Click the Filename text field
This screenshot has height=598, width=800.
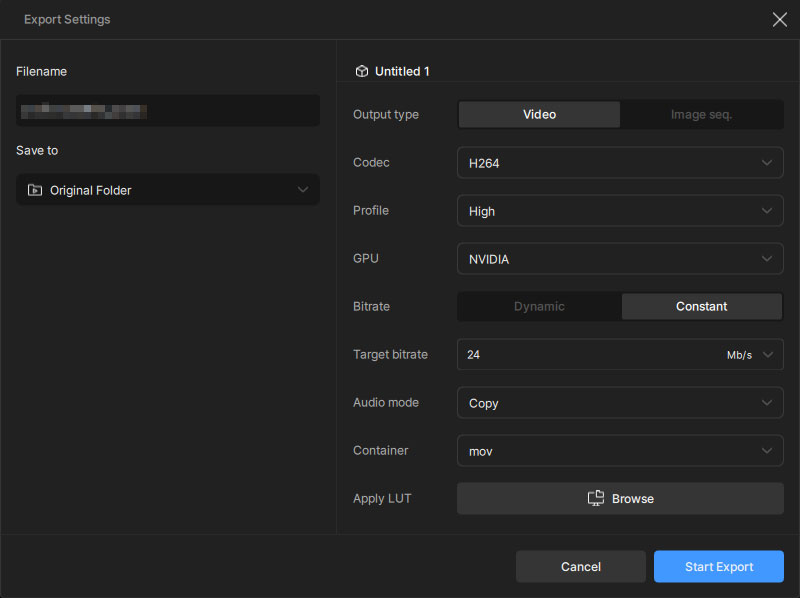168,111
